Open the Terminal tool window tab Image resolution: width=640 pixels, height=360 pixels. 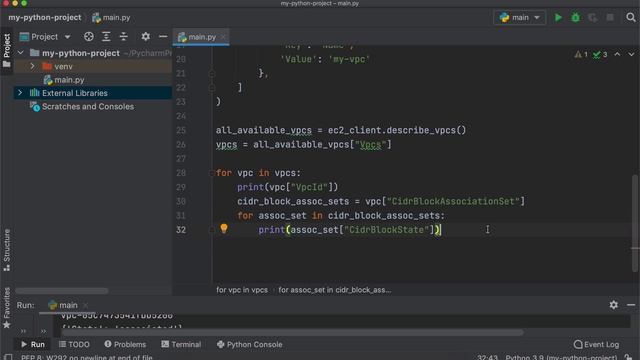click(x=181, y=344)
